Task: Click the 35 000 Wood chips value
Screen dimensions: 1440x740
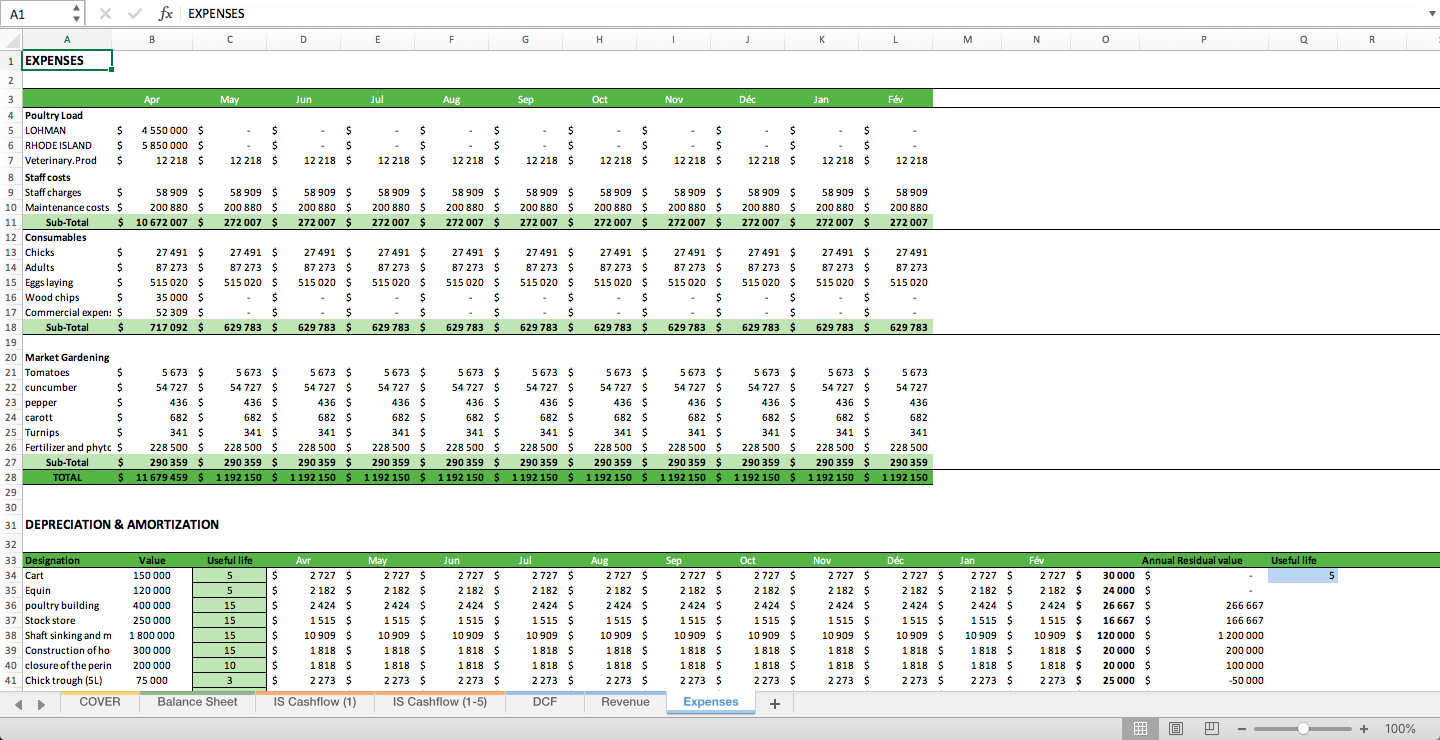Action: (152, 297)
